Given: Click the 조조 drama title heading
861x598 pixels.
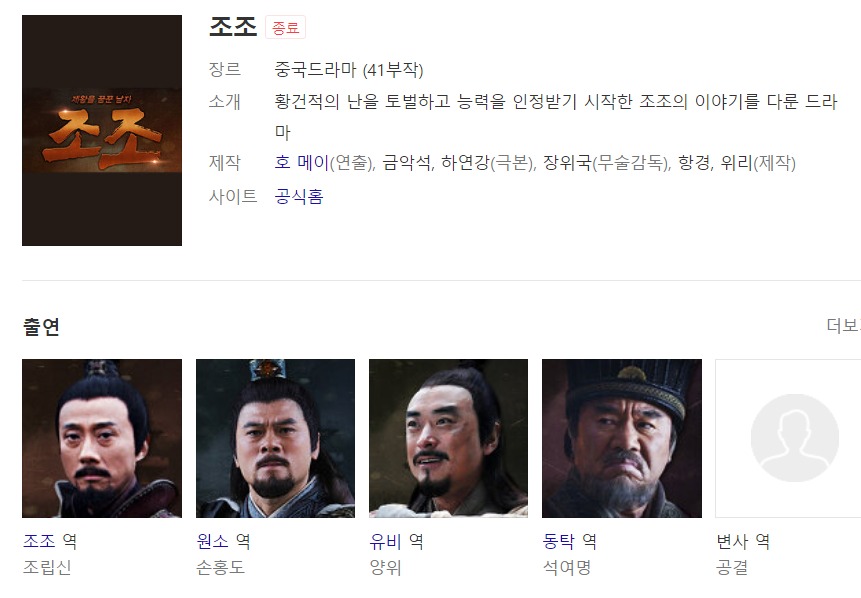Looking at the screenshot, I should pos(233,26).
